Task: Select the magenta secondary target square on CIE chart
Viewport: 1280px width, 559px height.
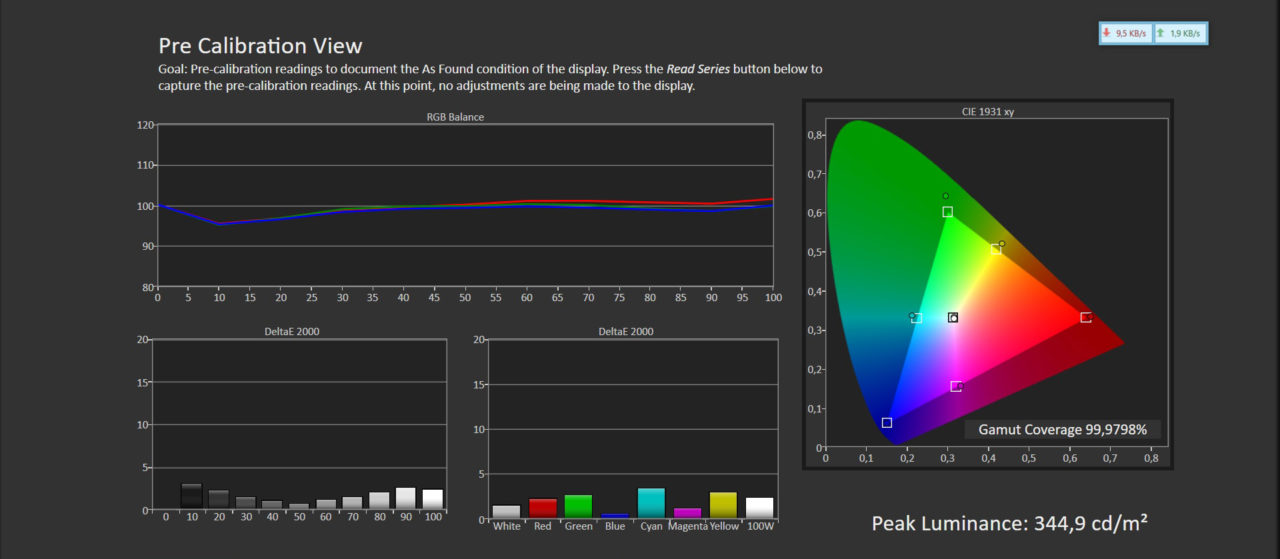Action: pyautogui.click(x=955, y=386)
